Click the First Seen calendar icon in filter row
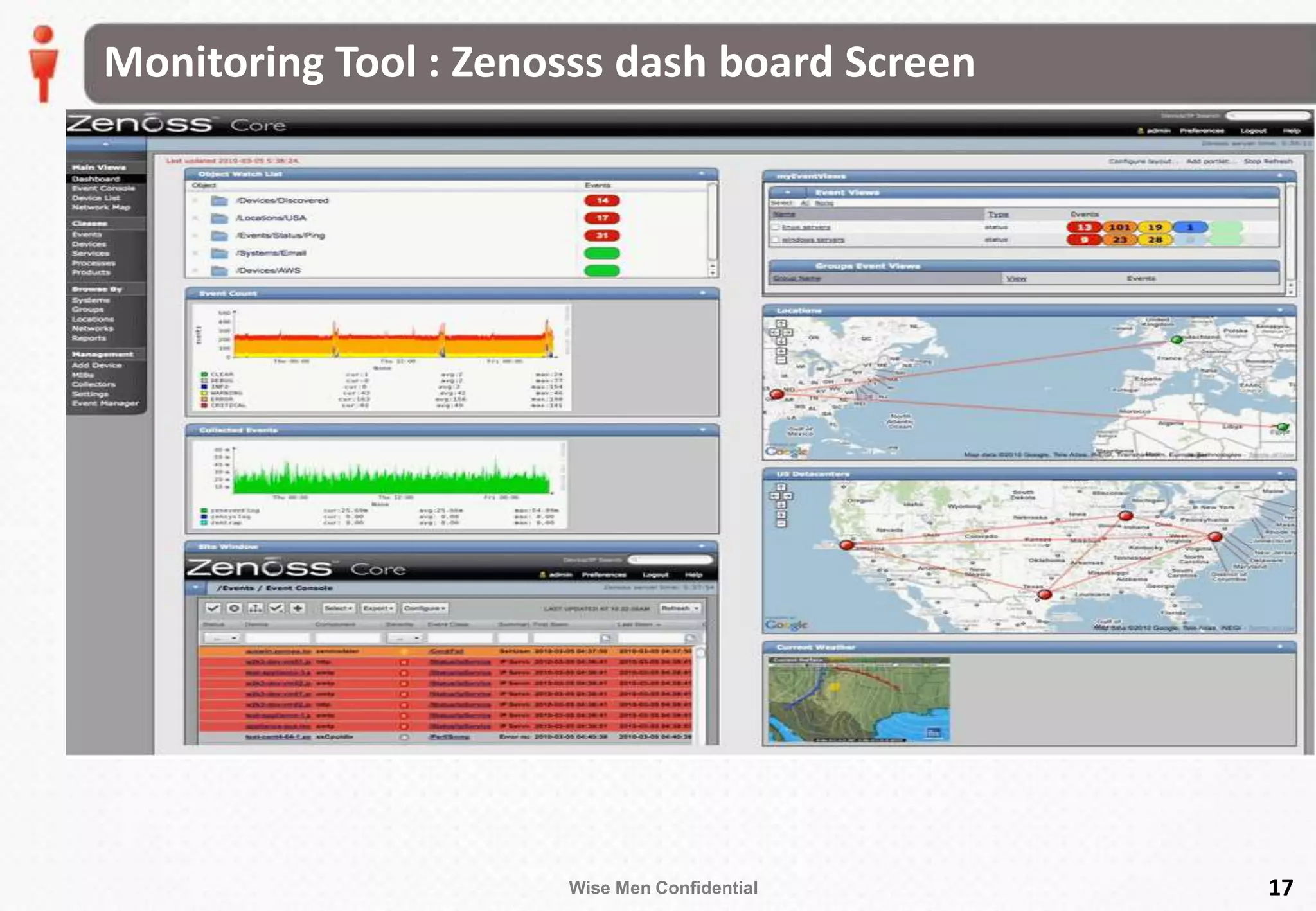Image resolution: width=1316 pixels, height=911 pixels. (x=605, y=638)
